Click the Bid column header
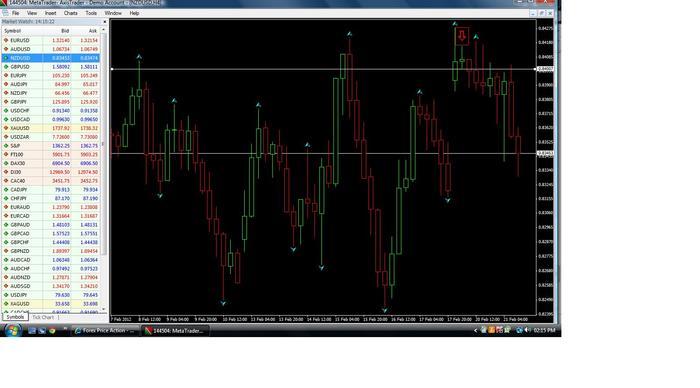This screenshot has height=388, width=700. point(57,31)
